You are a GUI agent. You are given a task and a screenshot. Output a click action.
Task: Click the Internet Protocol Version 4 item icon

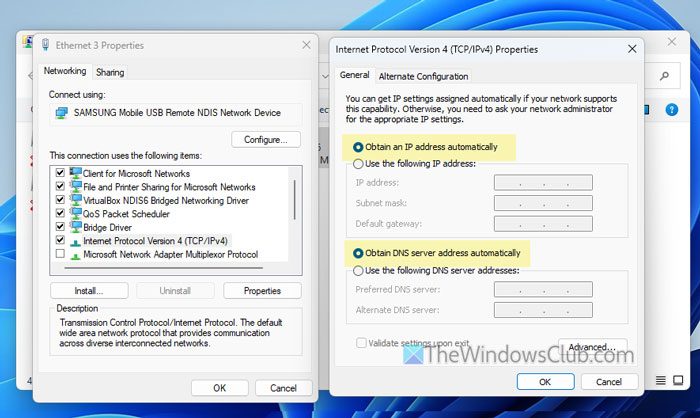pyautogui.click(x=75, y=242)
